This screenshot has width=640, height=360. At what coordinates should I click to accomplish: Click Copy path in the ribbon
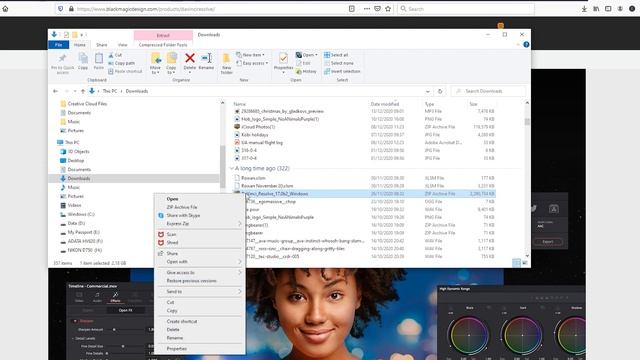coord(122,63)
